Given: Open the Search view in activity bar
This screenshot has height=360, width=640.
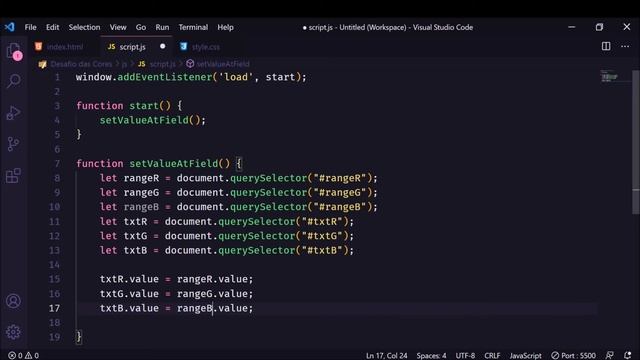Looking at the screenshot, I should pyautogui.click(x=13, y=81).
